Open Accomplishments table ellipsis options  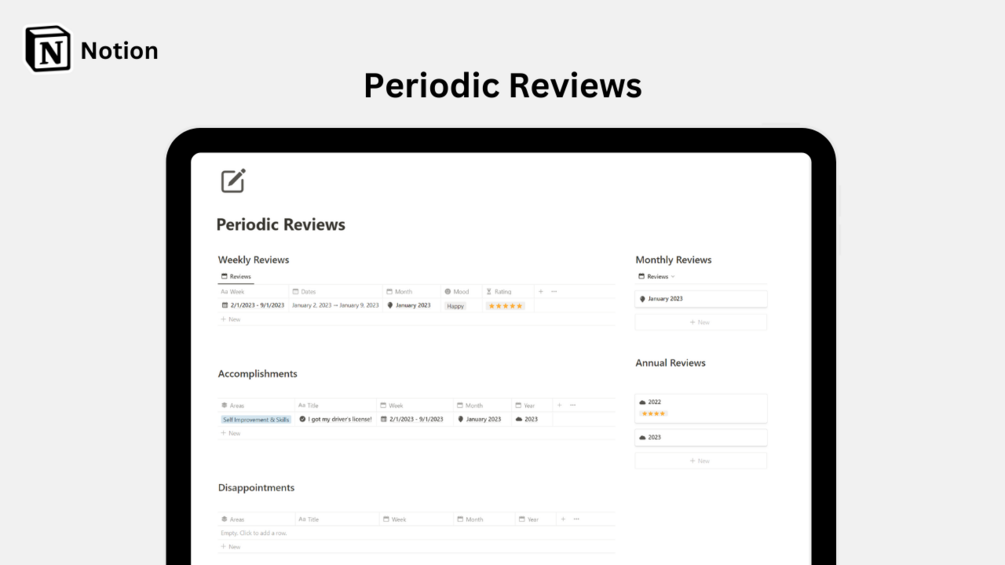[573, 405]
